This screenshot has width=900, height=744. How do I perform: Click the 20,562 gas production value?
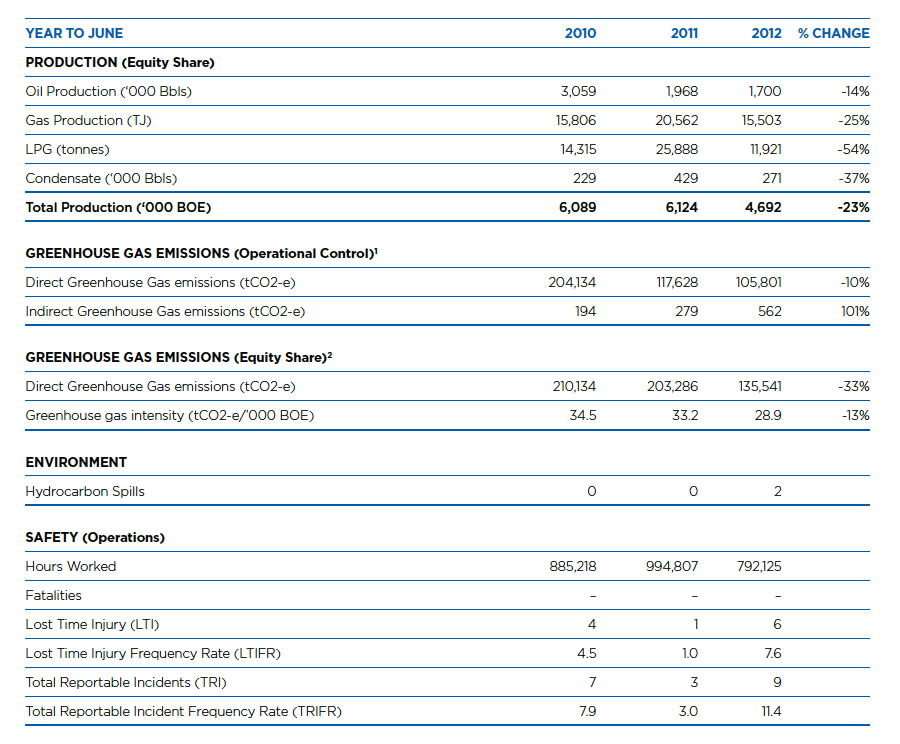(677, 121)
